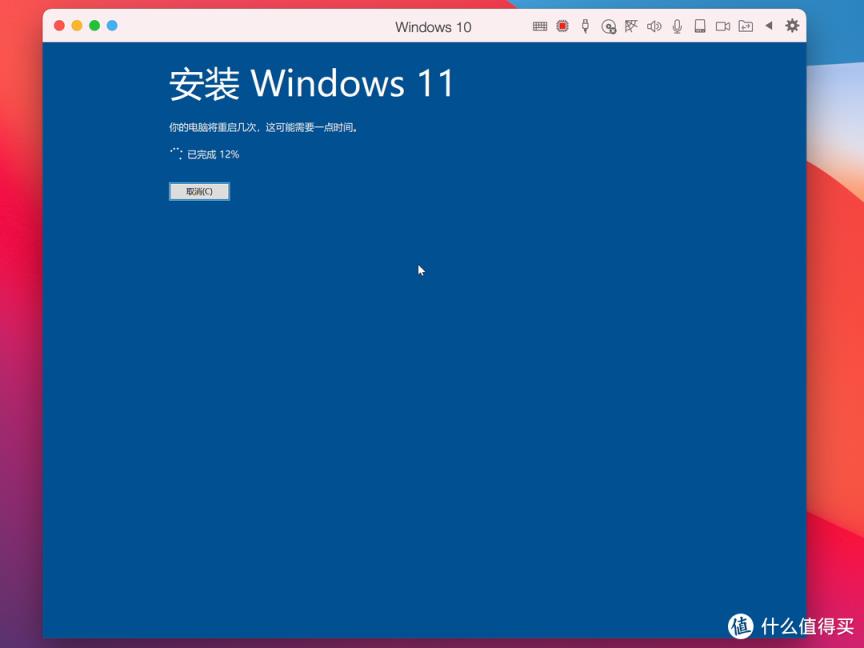
Task: Collapse the status icons with the left arrow
Action: [x=769, y=26]
